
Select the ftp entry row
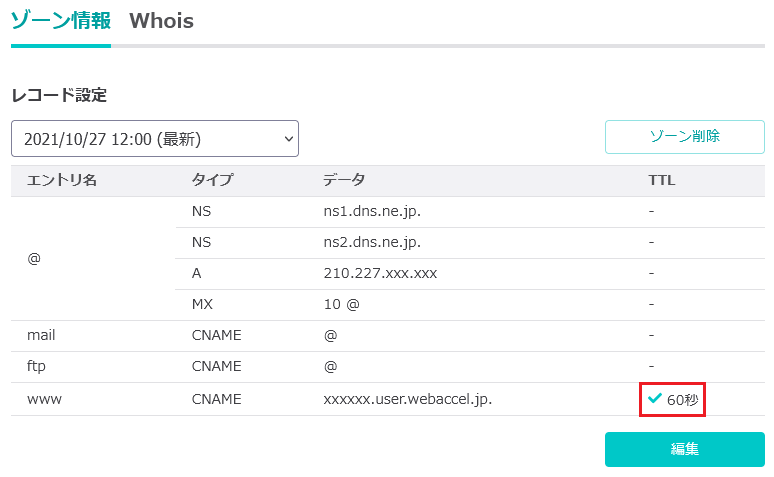coord(388,367)
